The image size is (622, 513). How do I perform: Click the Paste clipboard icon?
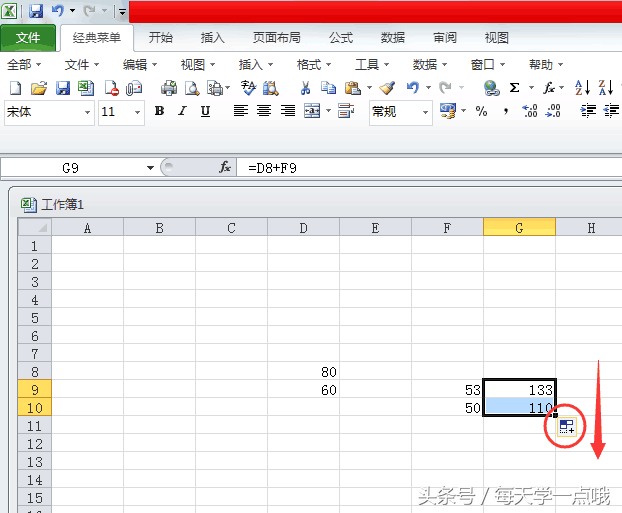[353, 88]
